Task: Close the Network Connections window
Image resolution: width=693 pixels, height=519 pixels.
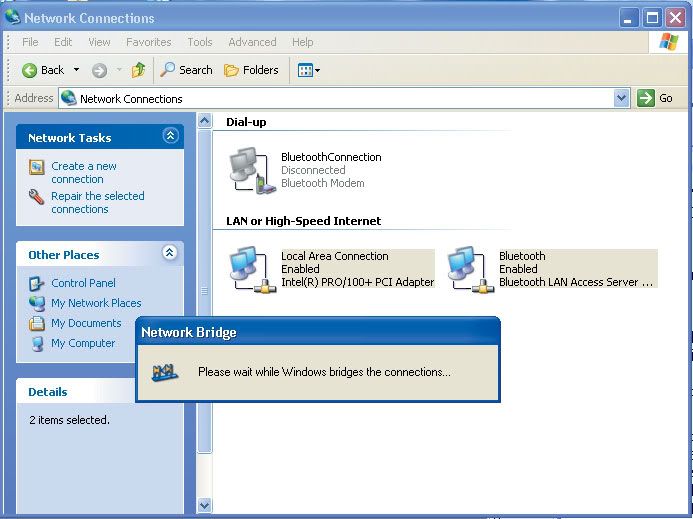Action: [675, 18]
